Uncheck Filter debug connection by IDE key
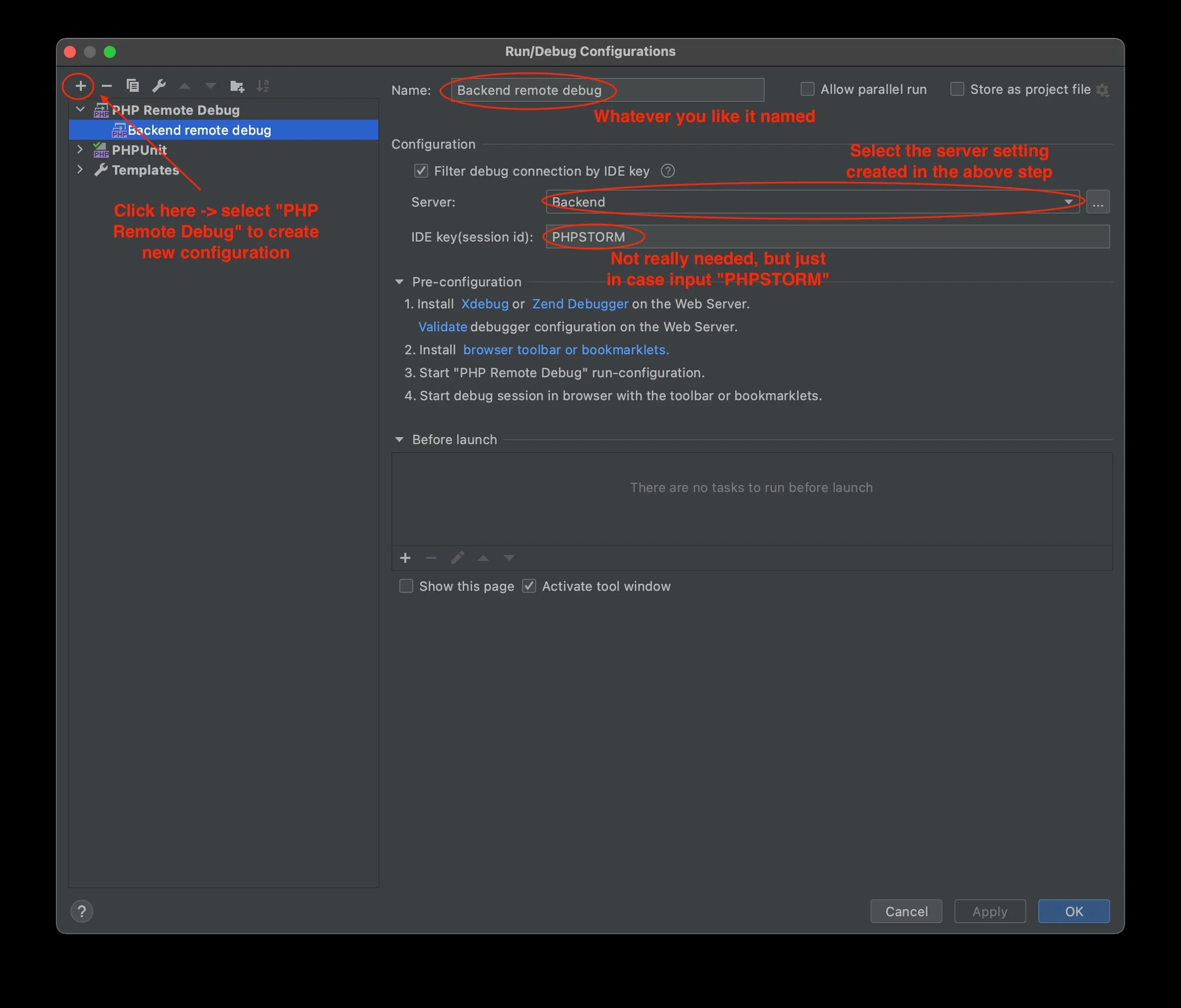 coord(421,171)
